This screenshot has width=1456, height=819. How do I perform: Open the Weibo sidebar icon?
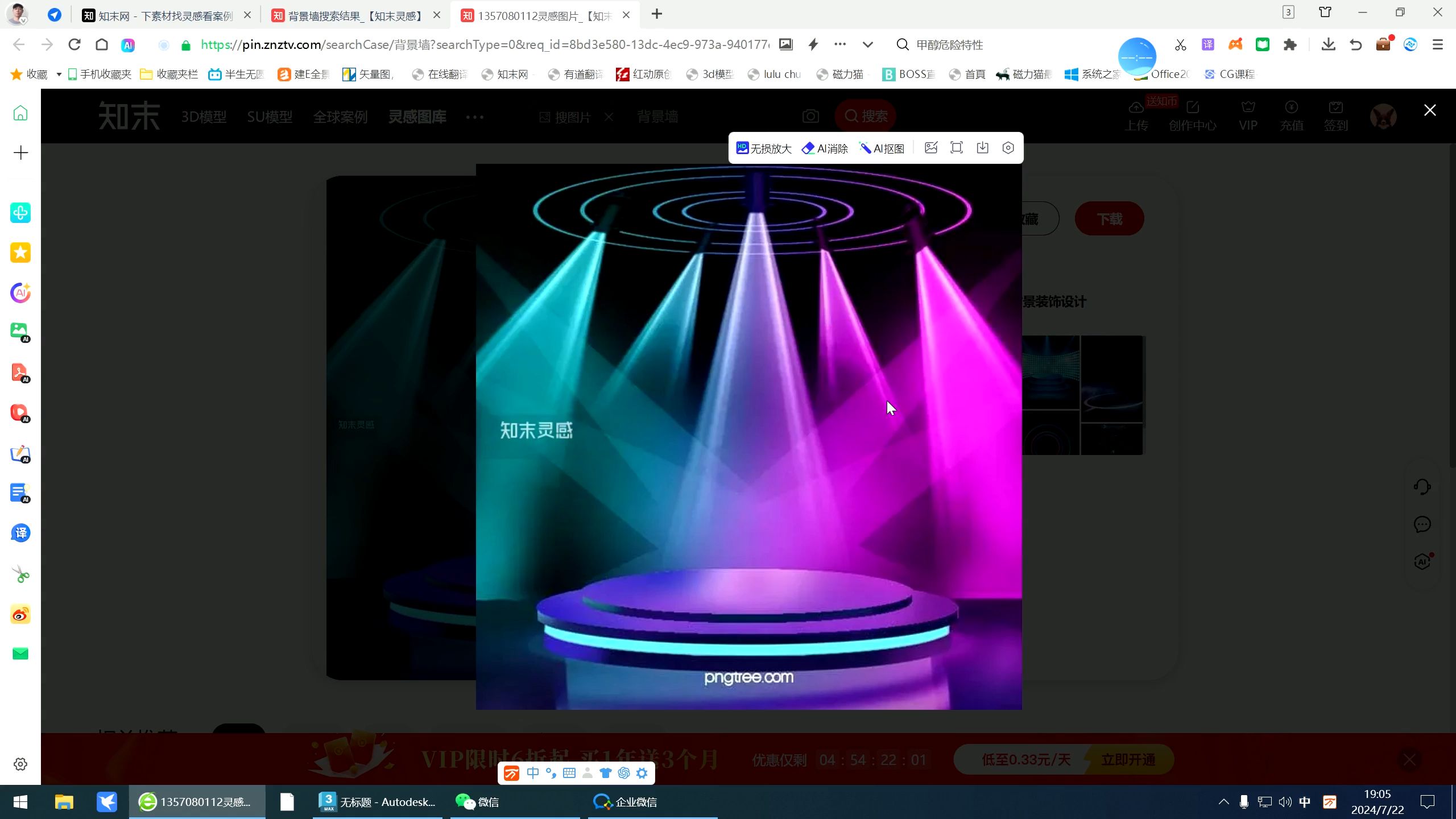(x=20, y=614)
